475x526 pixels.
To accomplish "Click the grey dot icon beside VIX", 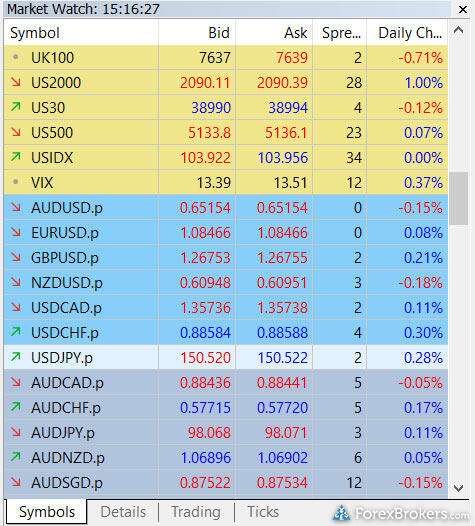I will pyautogui.click(x=15, y=182).
